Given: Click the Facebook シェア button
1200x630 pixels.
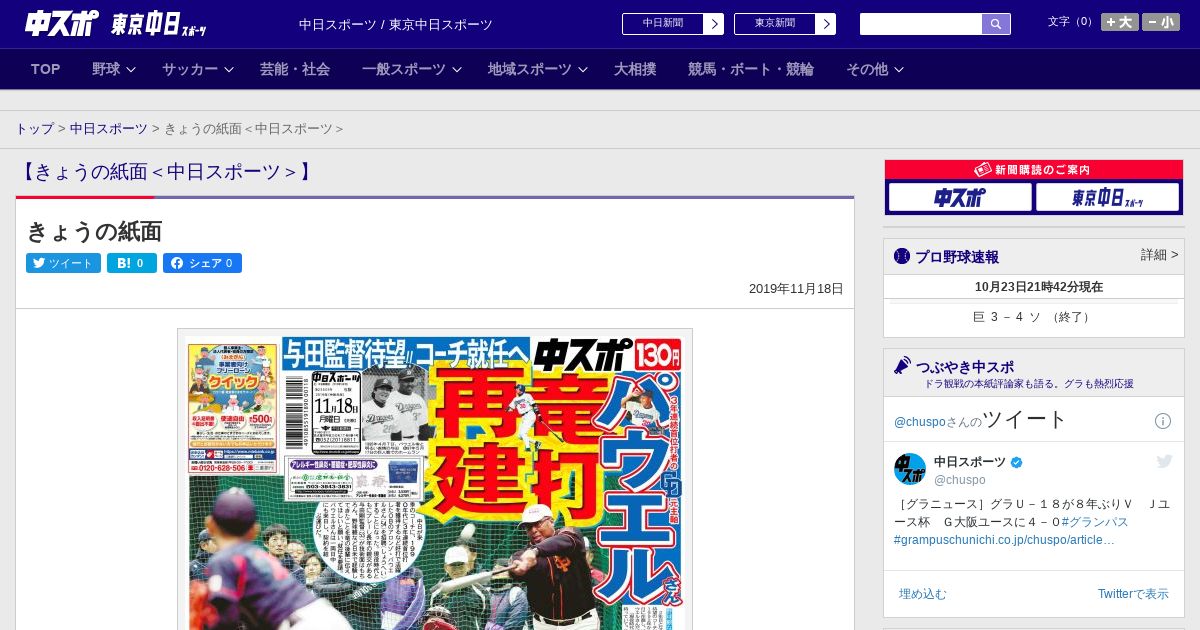Looking at the screenshot, I should point(202,263).
